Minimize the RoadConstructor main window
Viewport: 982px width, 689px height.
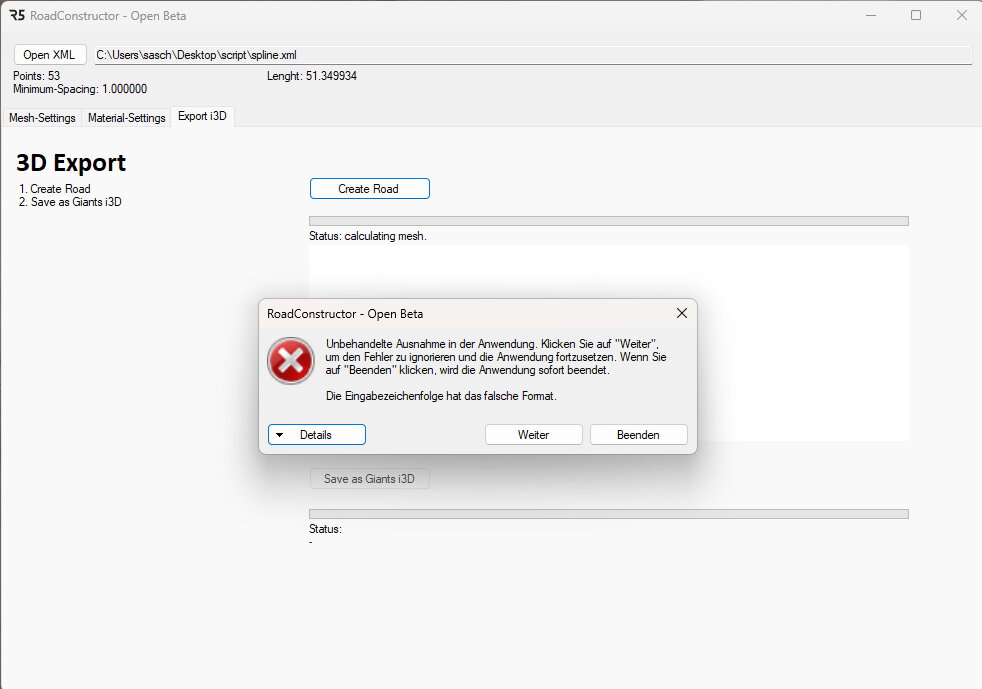(x=870, y=16)
